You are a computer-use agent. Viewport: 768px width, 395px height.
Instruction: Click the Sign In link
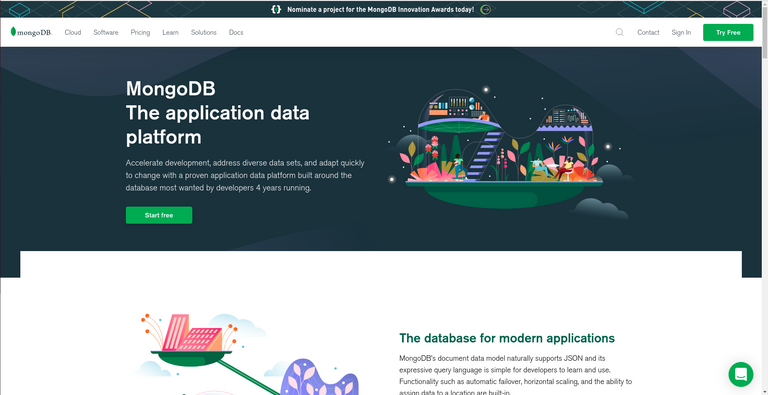(681, 32)
